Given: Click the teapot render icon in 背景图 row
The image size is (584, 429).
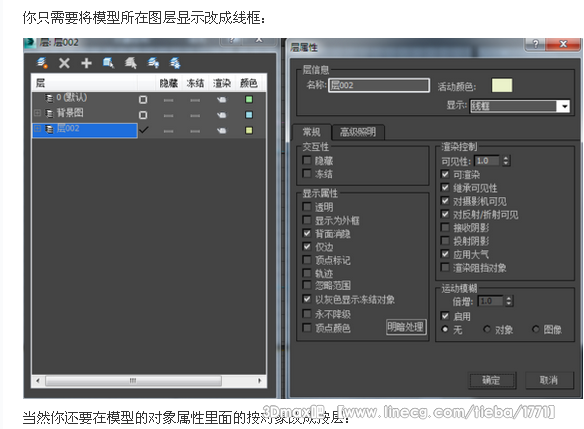Looking at the screenshot, I should click(x=222, y=115).
